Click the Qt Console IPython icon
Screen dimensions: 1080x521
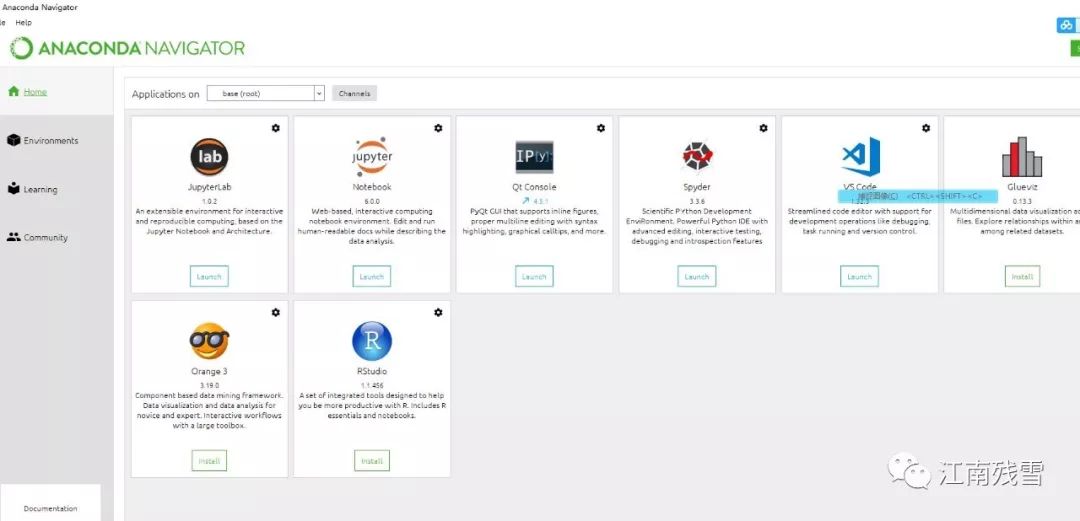tap(534, 157)
